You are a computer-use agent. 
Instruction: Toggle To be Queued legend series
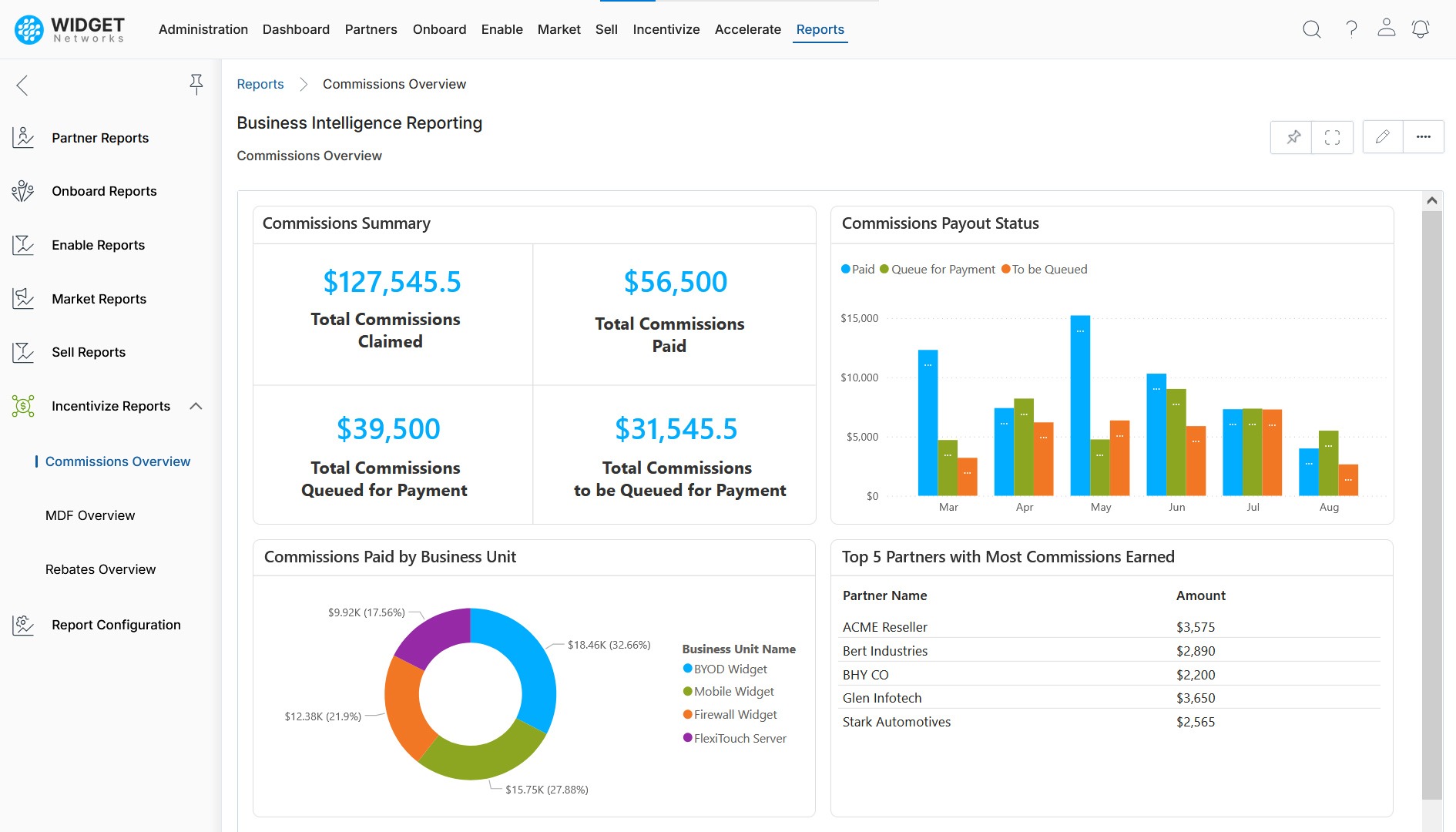[x=1044, y=270]
